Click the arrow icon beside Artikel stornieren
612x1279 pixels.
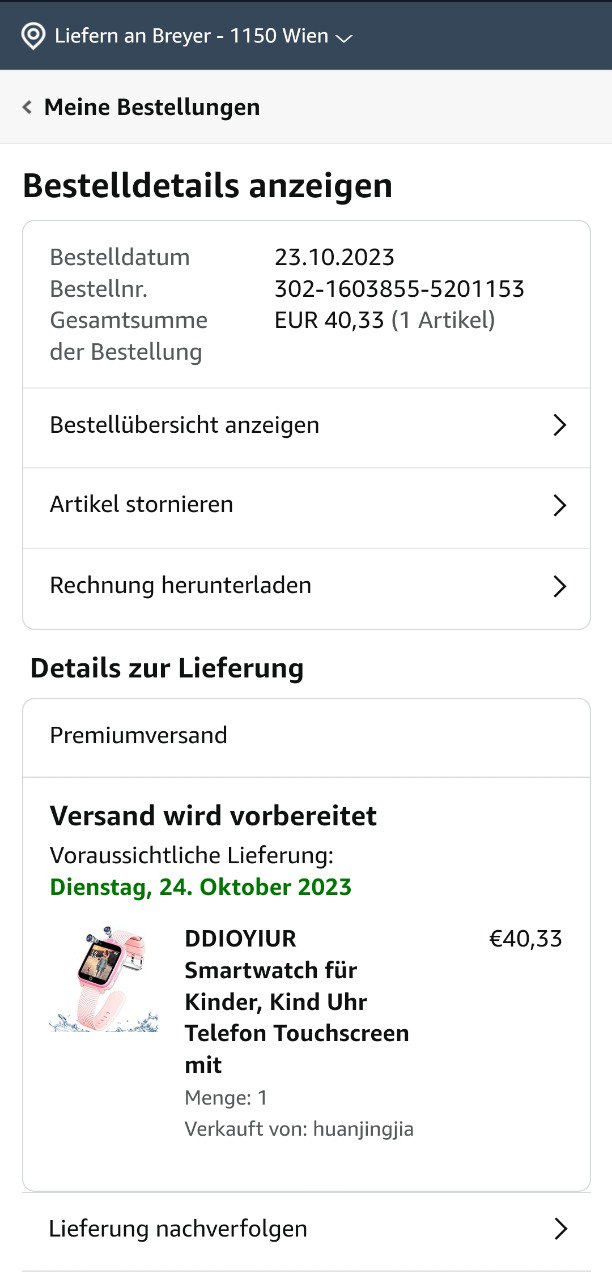click(560, 506)
